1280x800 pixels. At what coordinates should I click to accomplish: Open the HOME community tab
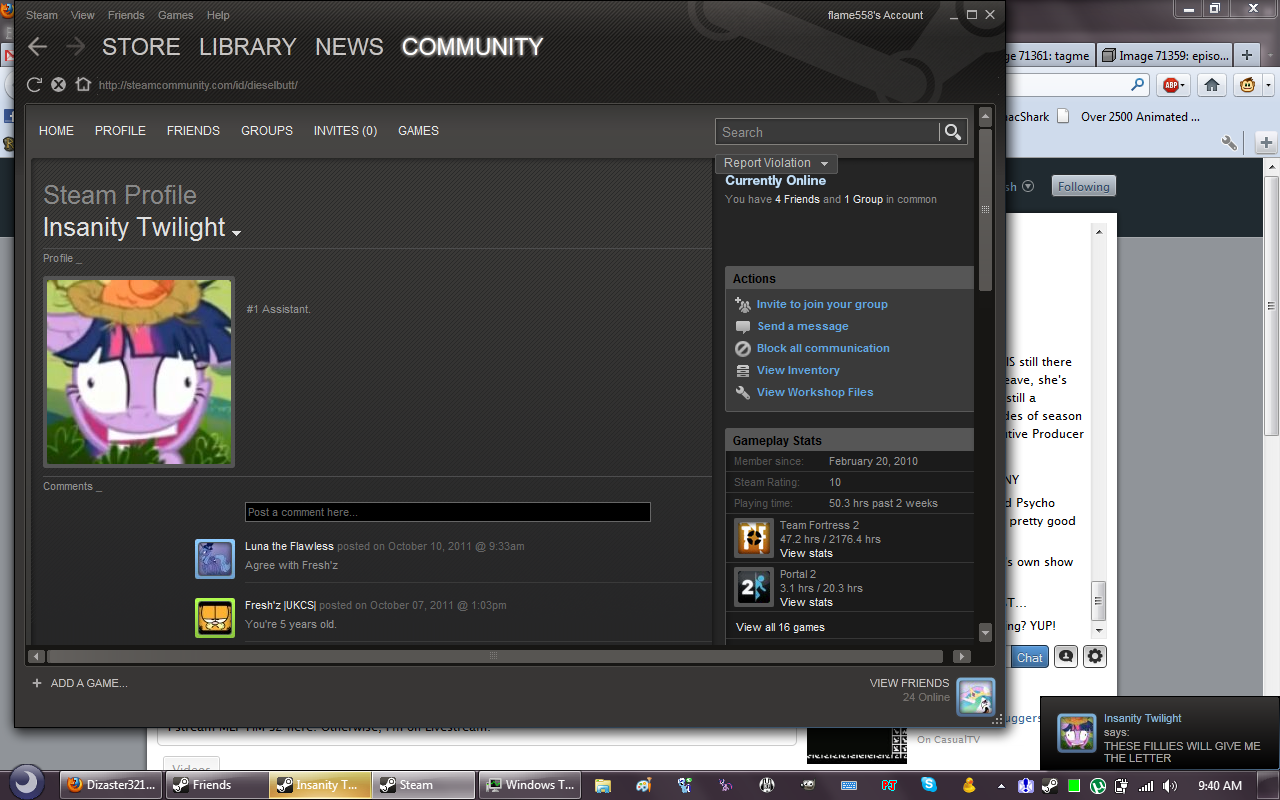pyautogui.click(x=56, y=131)
